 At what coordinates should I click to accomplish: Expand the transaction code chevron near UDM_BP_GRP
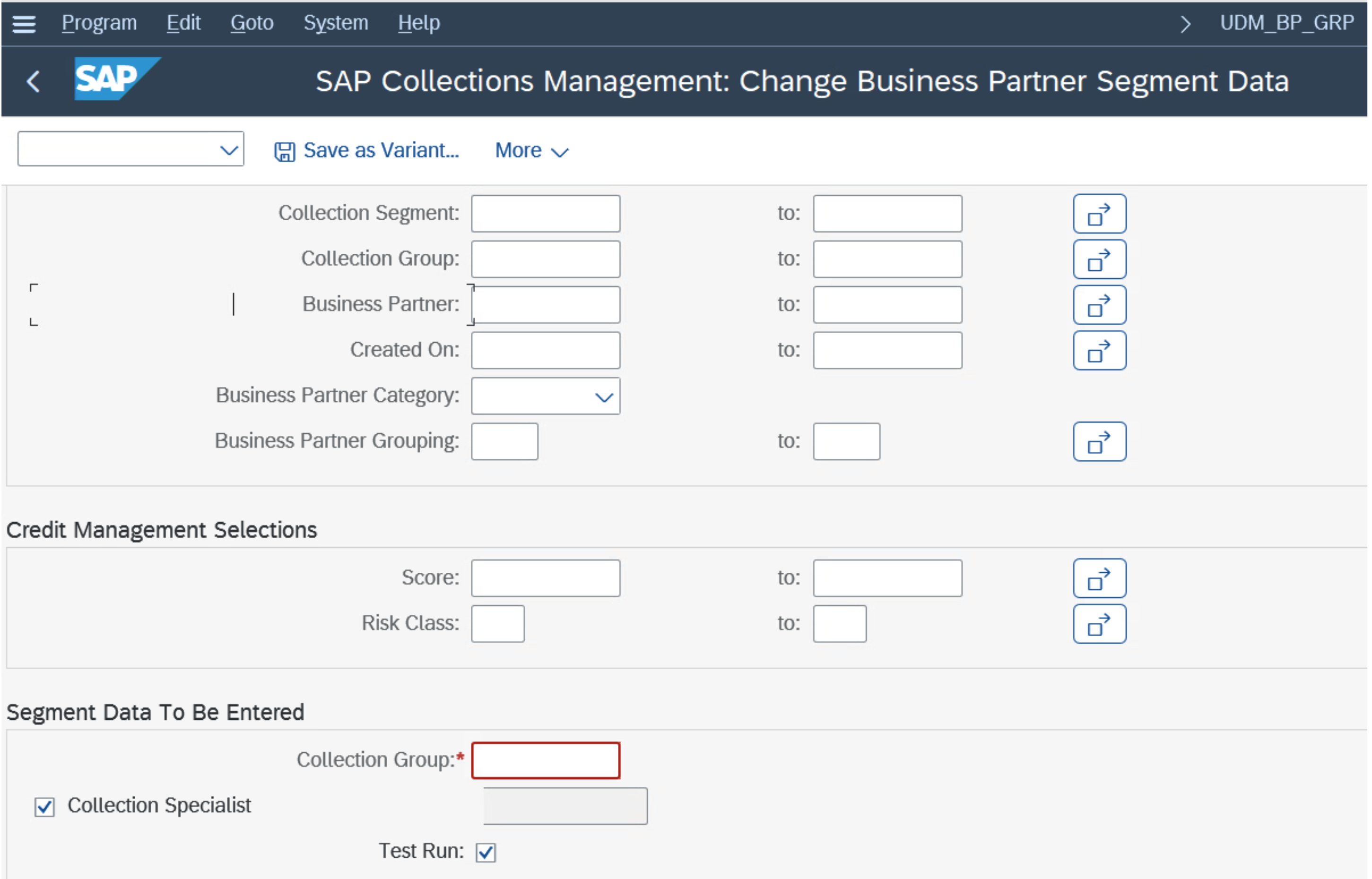coord(1185,24)
